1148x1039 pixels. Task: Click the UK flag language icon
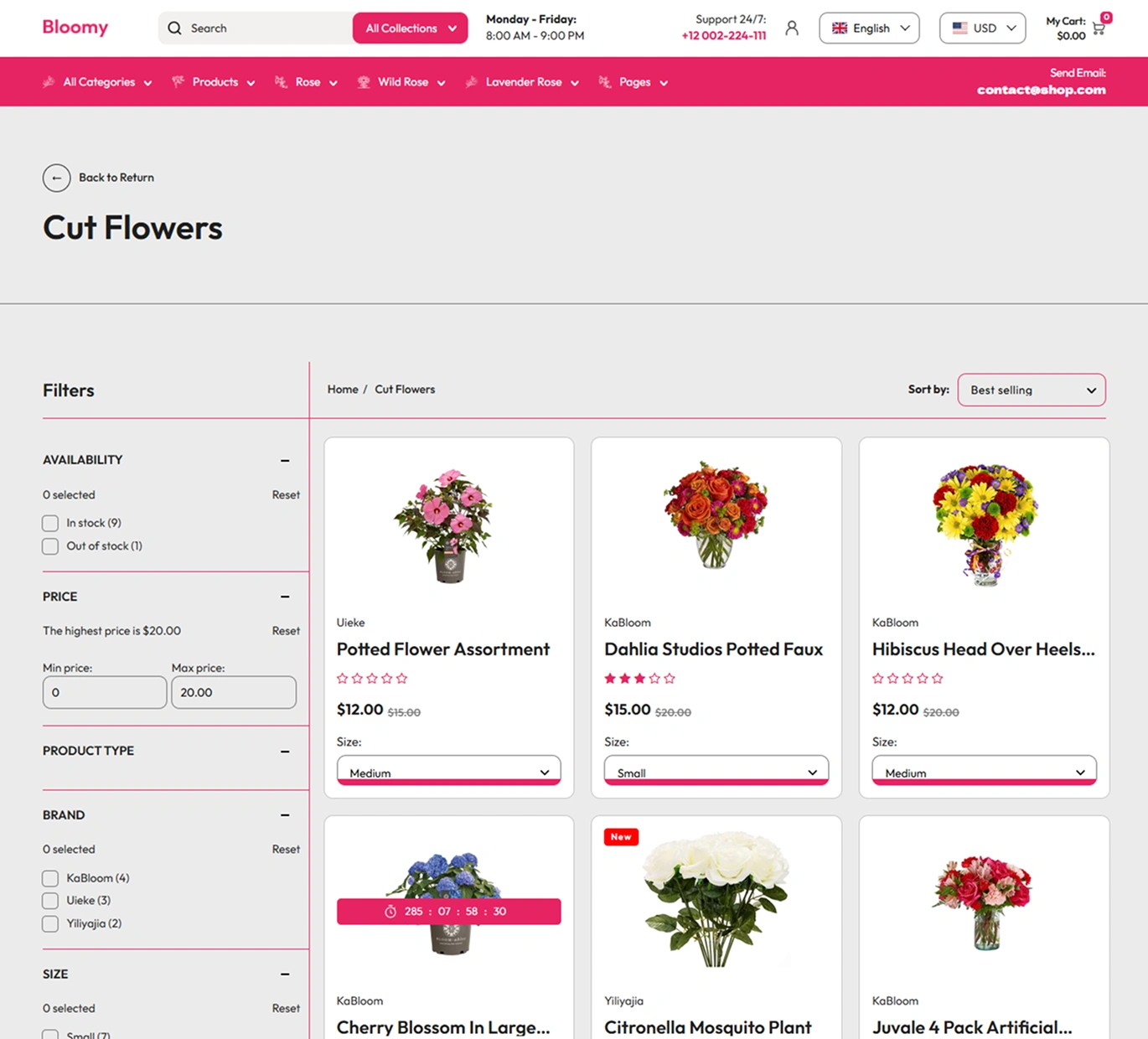(840, 28)
